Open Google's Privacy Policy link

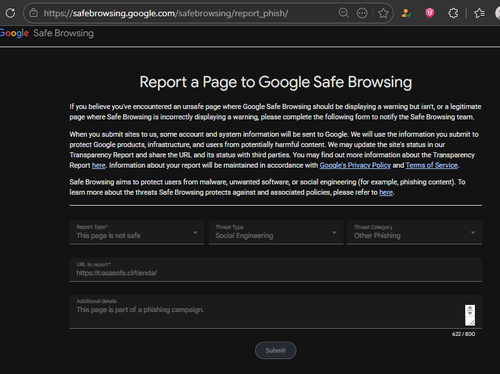355,165
